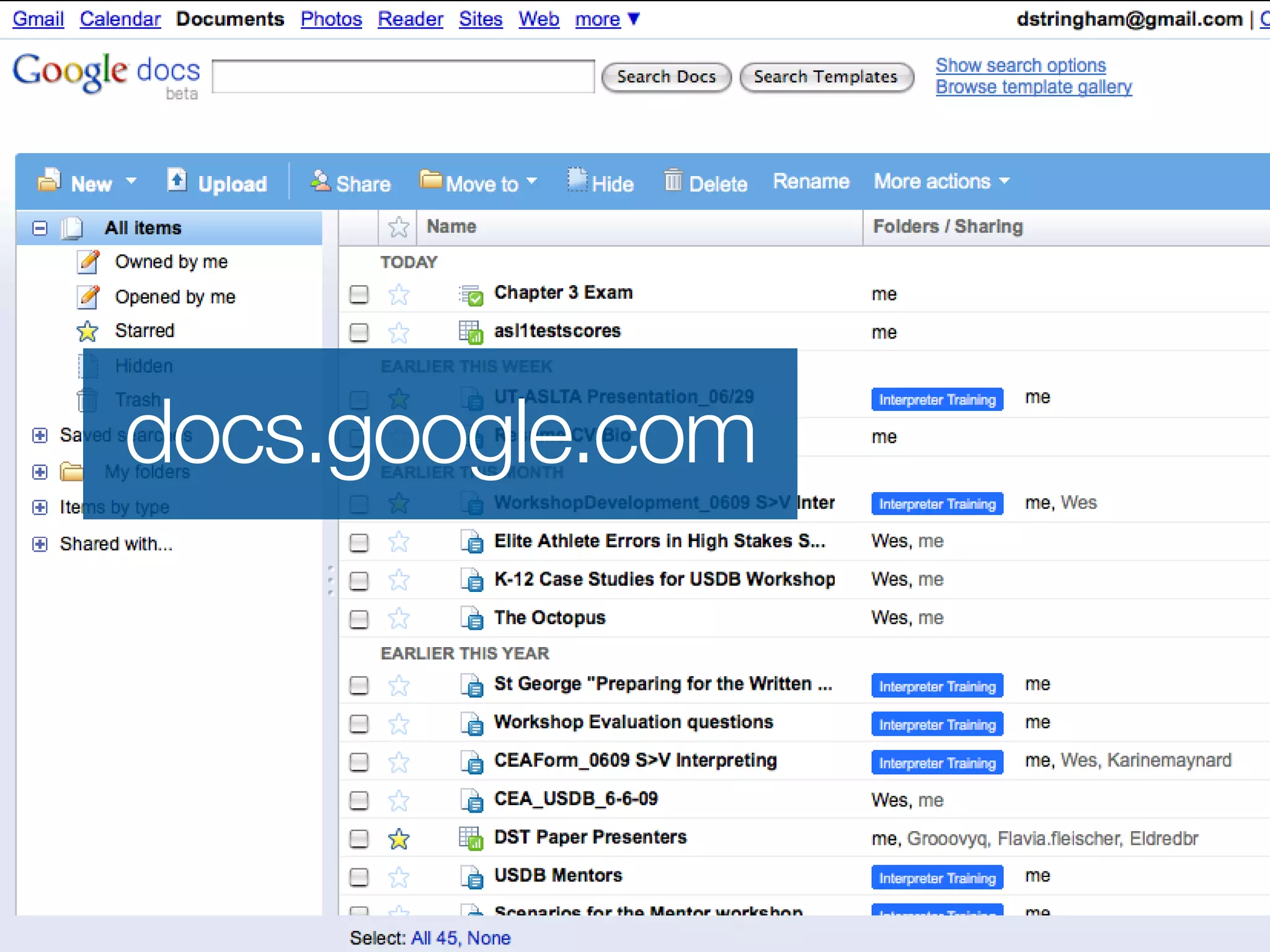The height and width of the screenshot is (952, 1270).
Task: Click the docs search text field
Action: point(403,77)
